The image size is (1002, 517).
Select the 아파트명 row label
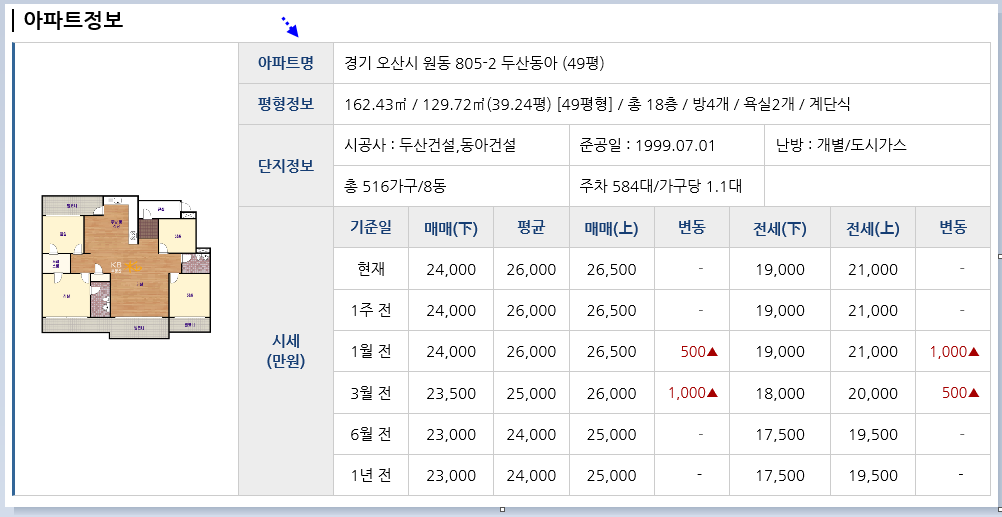point(286,63)
